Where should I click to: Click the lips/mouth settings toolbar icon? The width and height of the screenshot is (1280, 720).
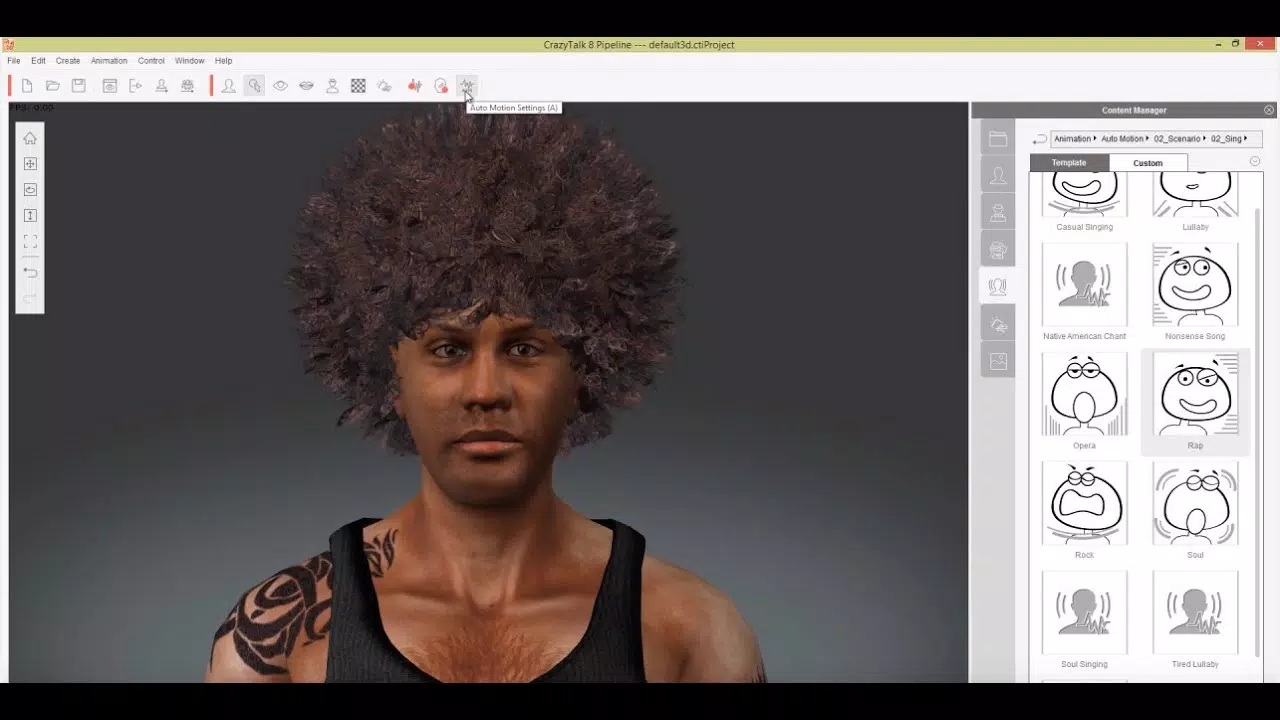click(307, 86)
